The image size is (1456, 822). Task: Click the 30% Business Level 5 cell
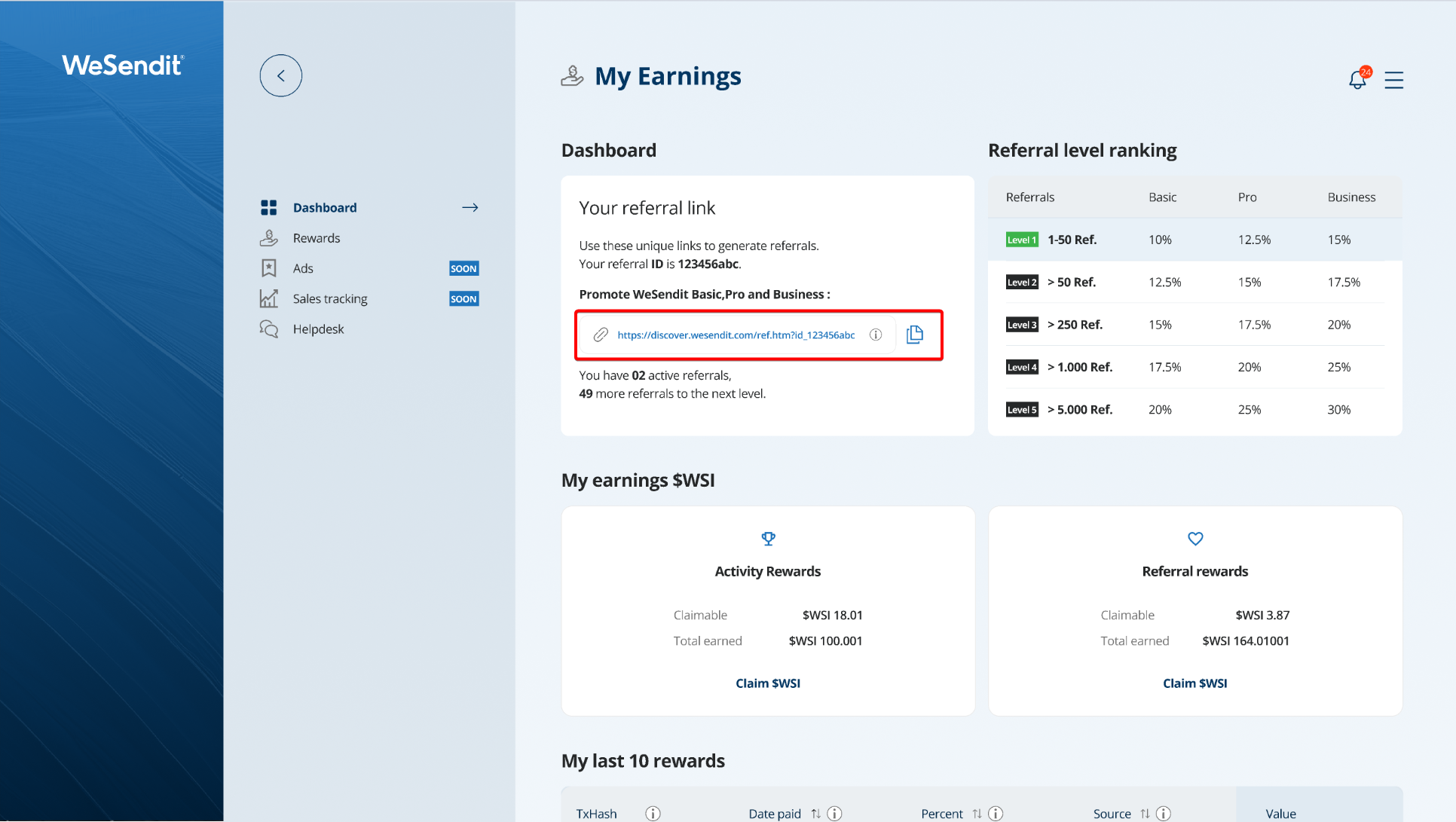(1339, 410)
